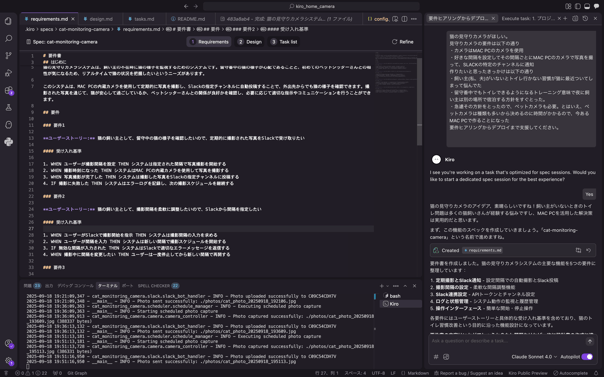
Task: Open the Kiro ghost panel in sidebar
Action: pyautogui.click(x=8, y=125)
